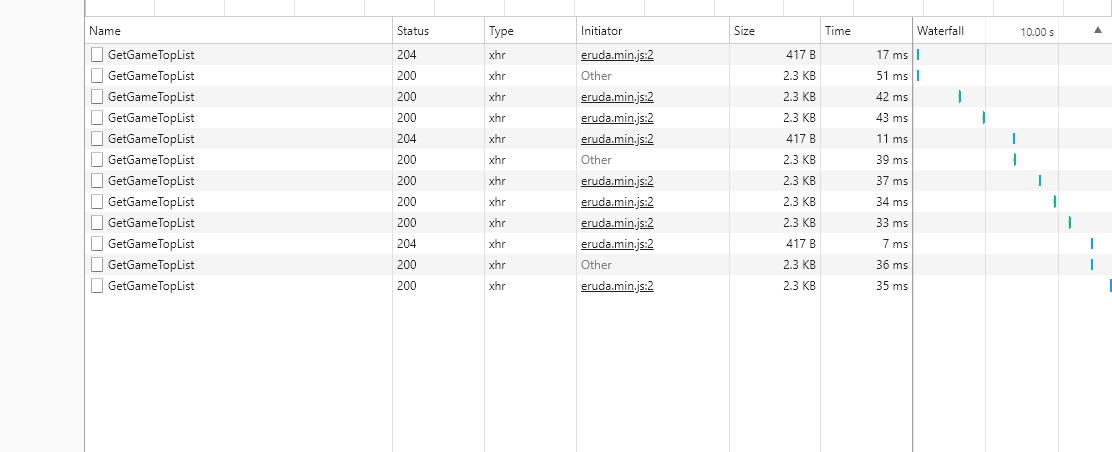Click the file icon of the 35 ms request
The height and width of the screenshot is (452, 1112).
[x=97, y=286]
